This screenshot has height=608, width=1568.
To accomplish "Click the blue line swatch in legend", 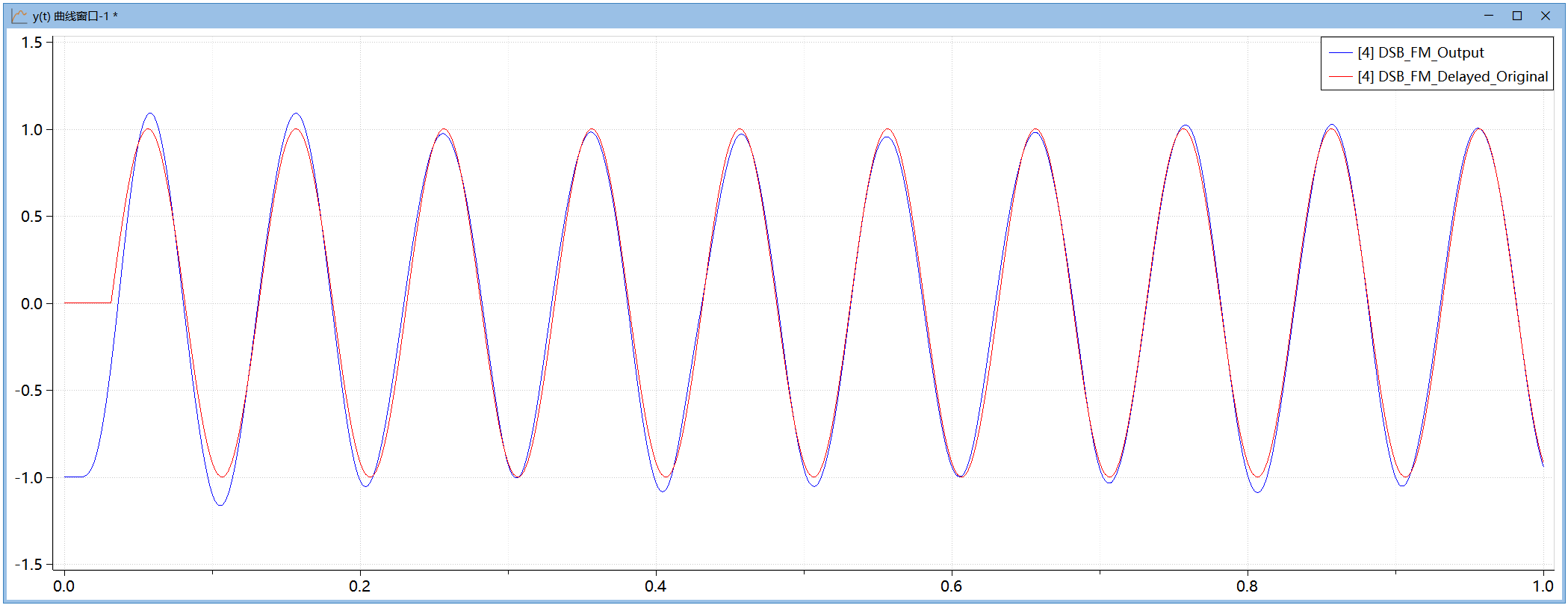I will point(1341,53).
